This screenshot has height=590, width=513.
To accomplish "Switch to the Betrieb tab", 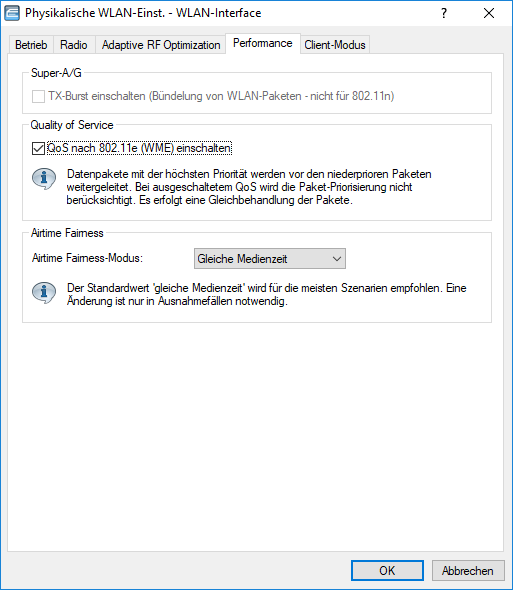I will click(31, 45).
